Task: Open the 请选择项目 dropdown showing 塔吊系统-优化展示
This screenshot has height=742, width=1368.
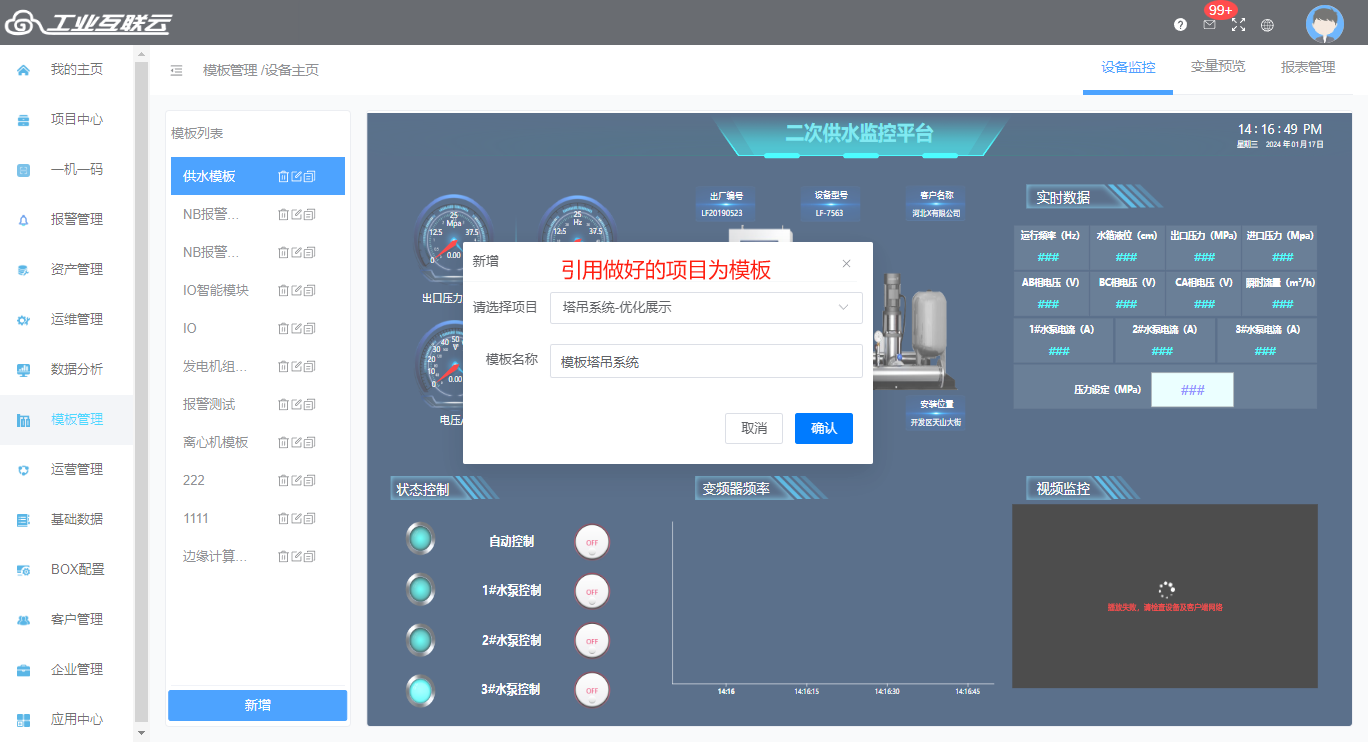Action: 706,308
